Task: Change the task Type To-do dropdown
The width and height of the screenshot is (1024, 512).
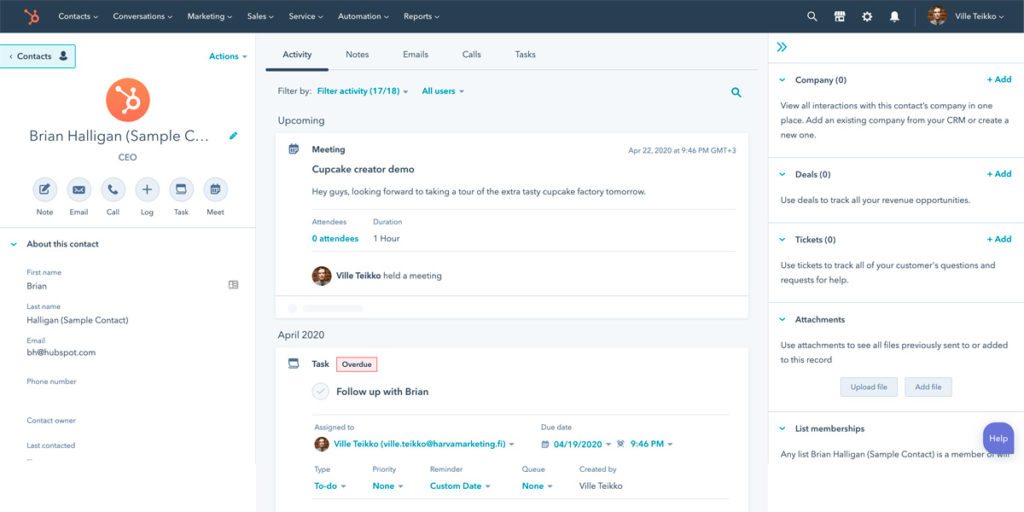Action: click(x=330, y=486)
